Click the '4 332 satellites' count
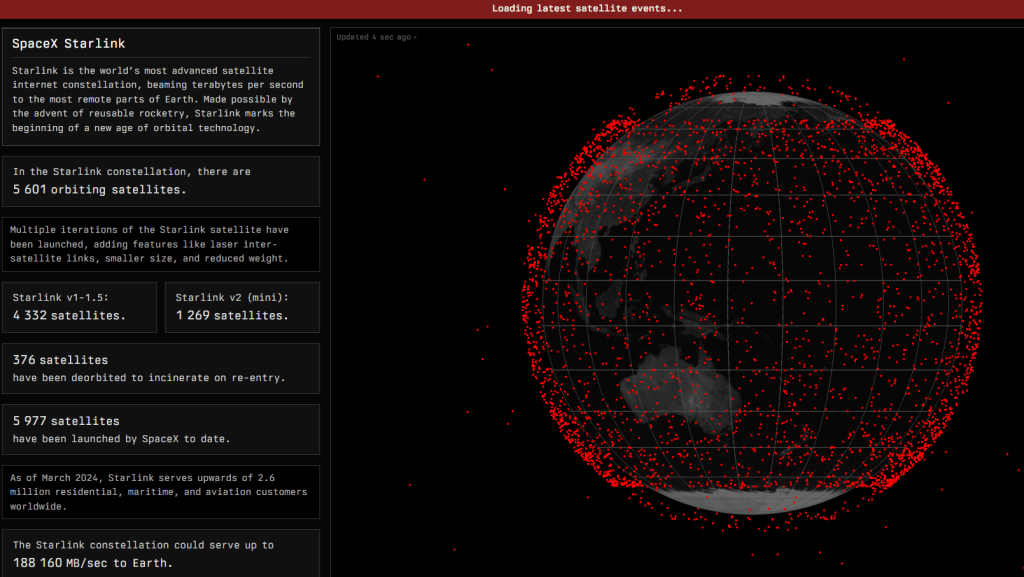Image resolution: width=1024 pixels, height=577 pixels. (70, 315)
